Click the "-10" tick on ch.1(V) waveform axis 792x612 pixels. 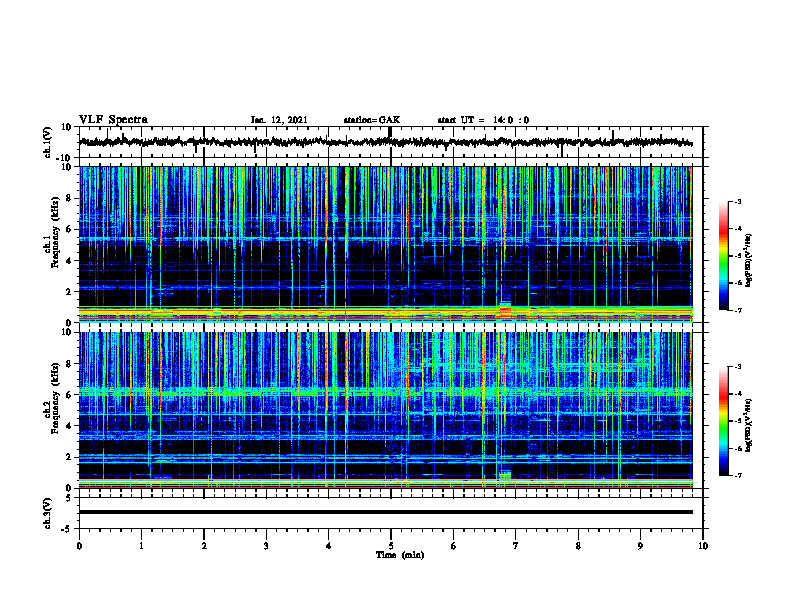tap(64, 159)
